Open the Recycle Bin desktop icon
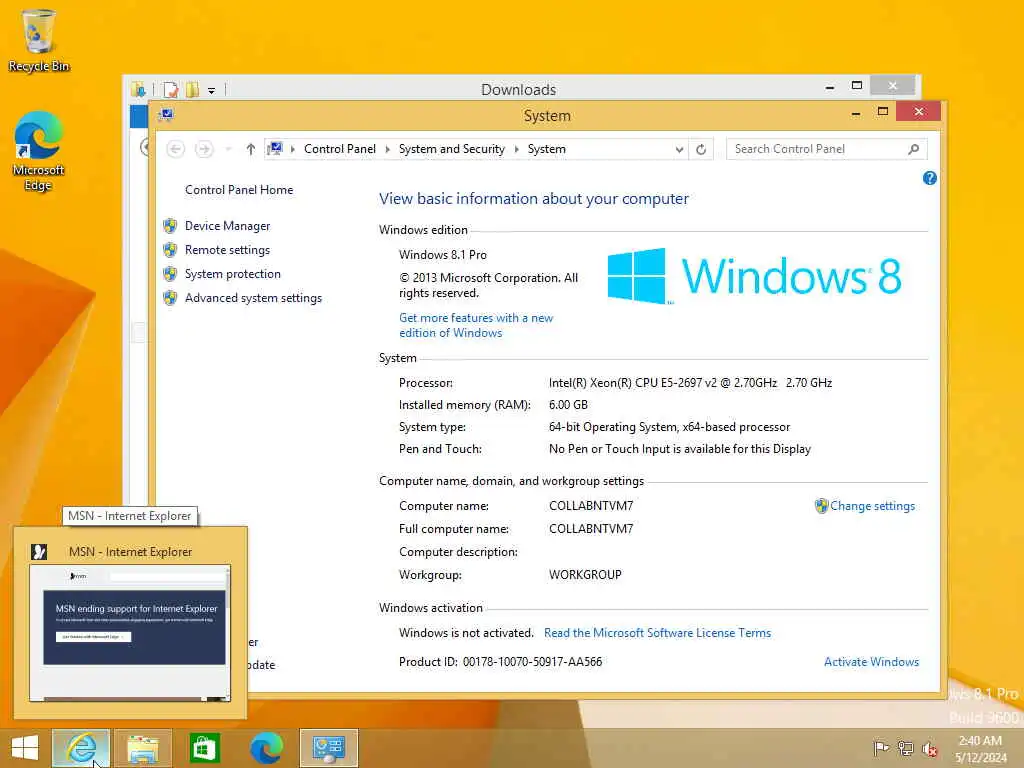1024x768 pixels. tap(39, 40)
